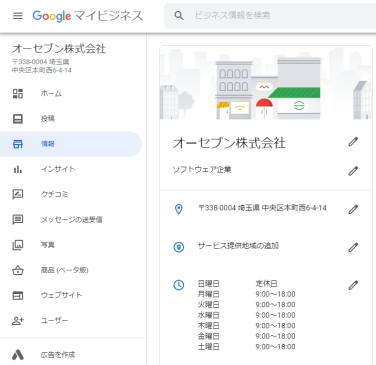Click the 〒338-0004 address in the card
This screenshot has height=365, width=376.
[262, 208]
